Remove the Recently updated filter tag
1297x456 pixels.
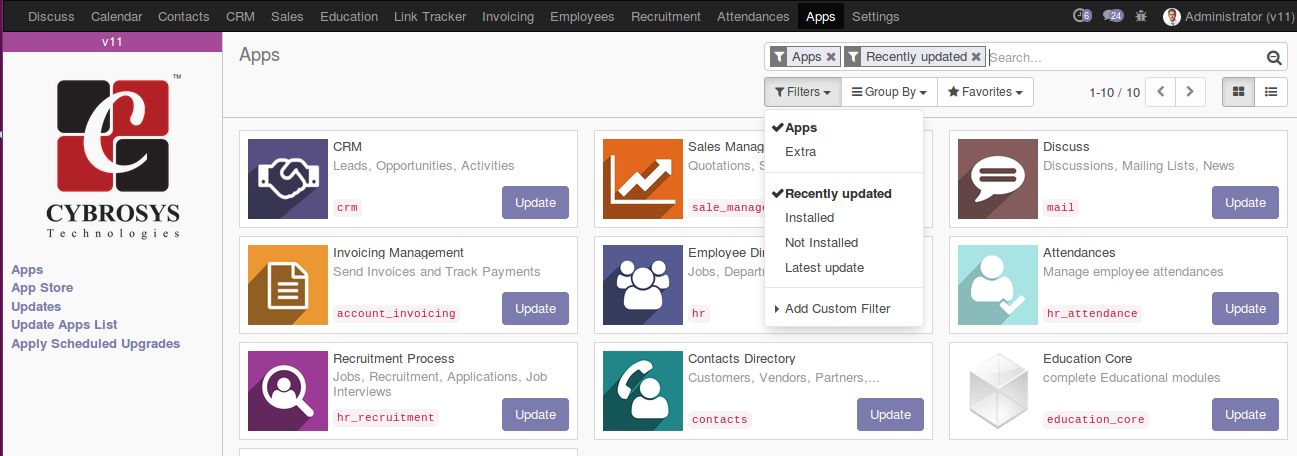click(x=976, y=57)
